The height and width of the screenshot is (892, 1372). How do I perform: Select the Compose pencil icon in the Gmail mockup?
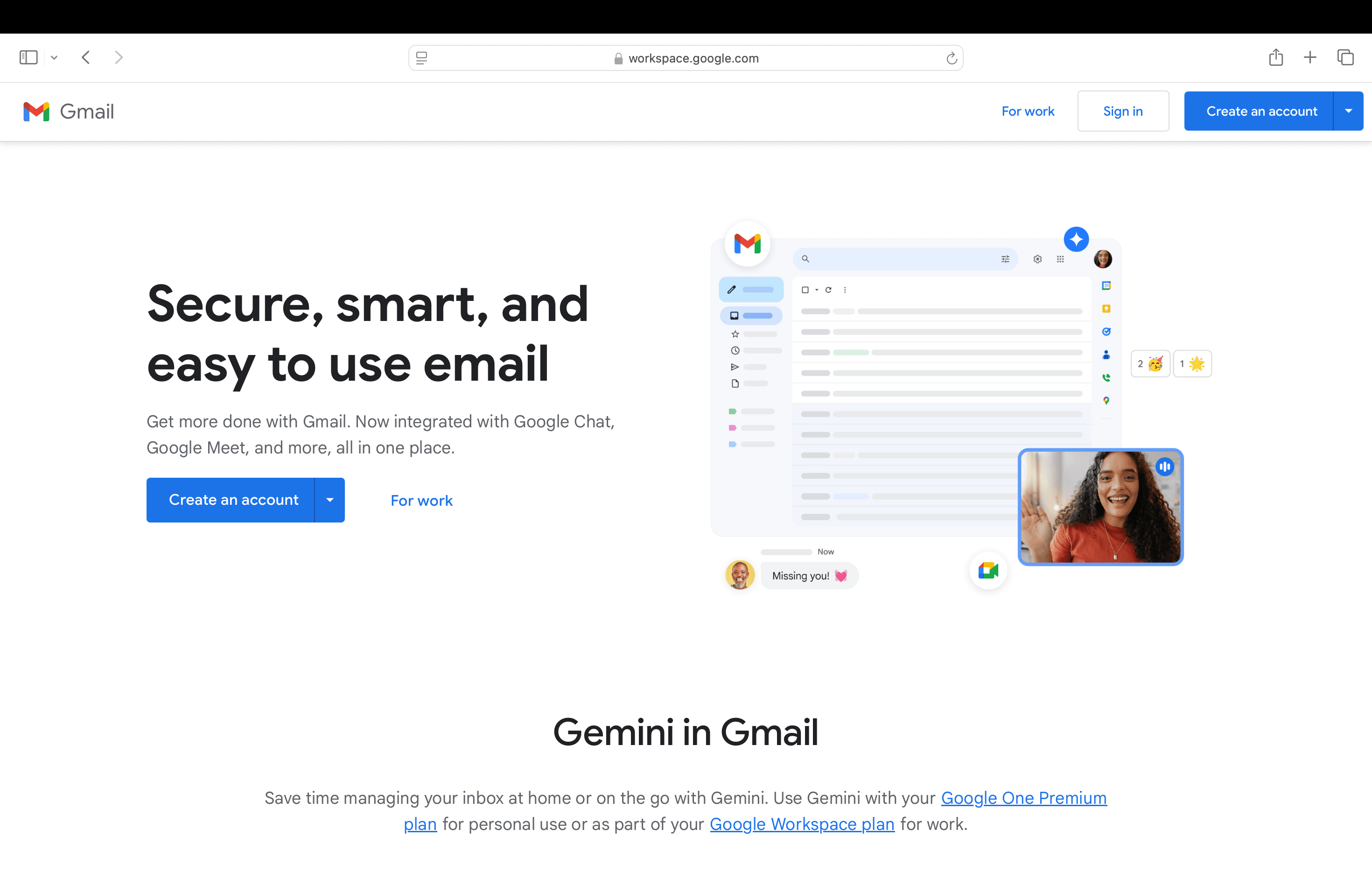point(731,289)
